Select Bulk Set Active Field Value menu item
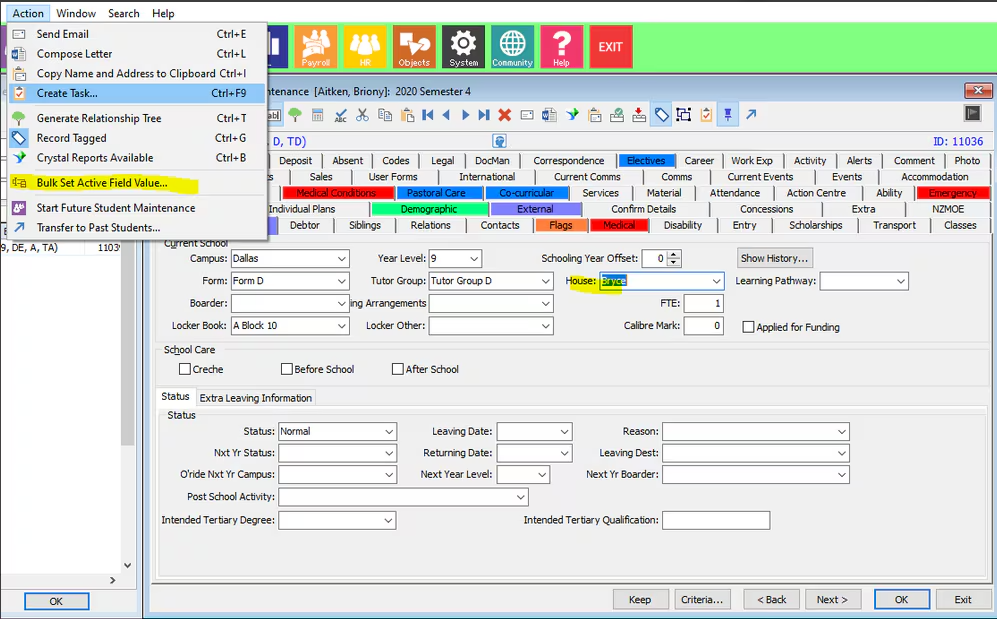 point(102,183)
